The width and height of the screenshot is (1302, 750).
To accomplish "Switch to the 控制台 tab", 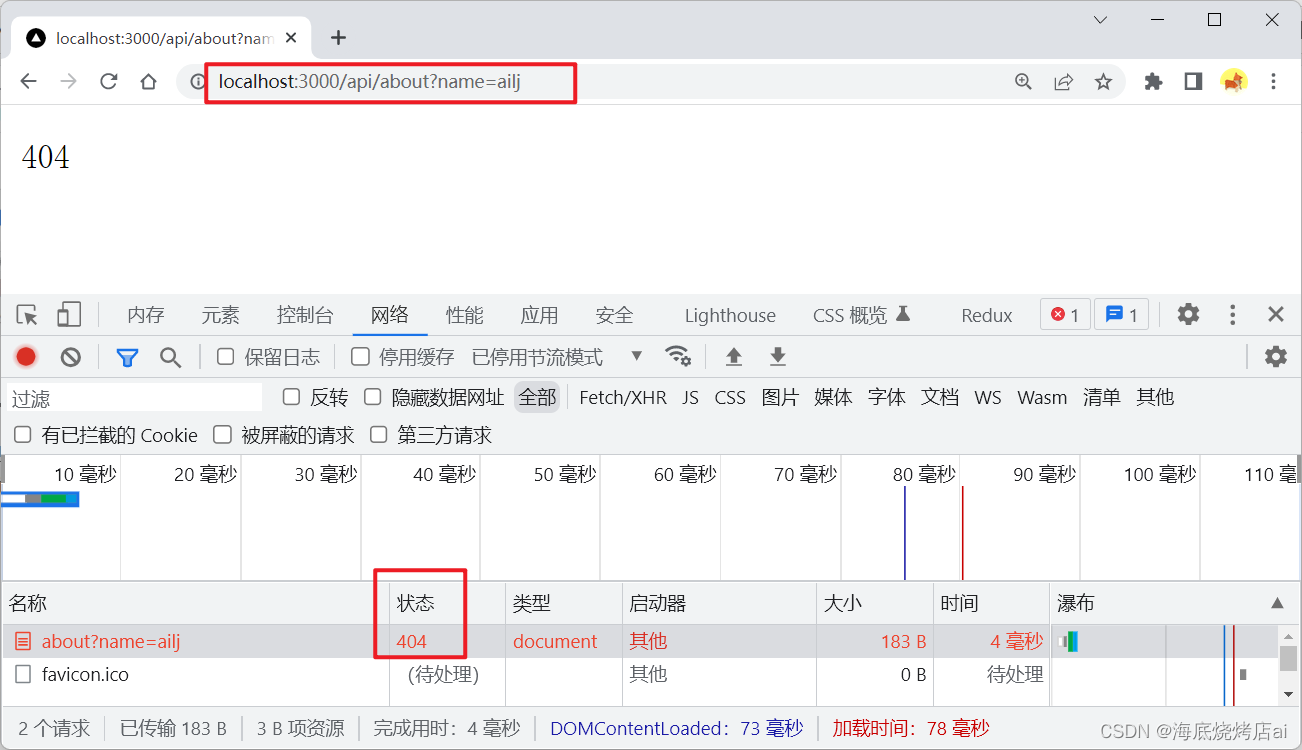I will tap(305, 315).
